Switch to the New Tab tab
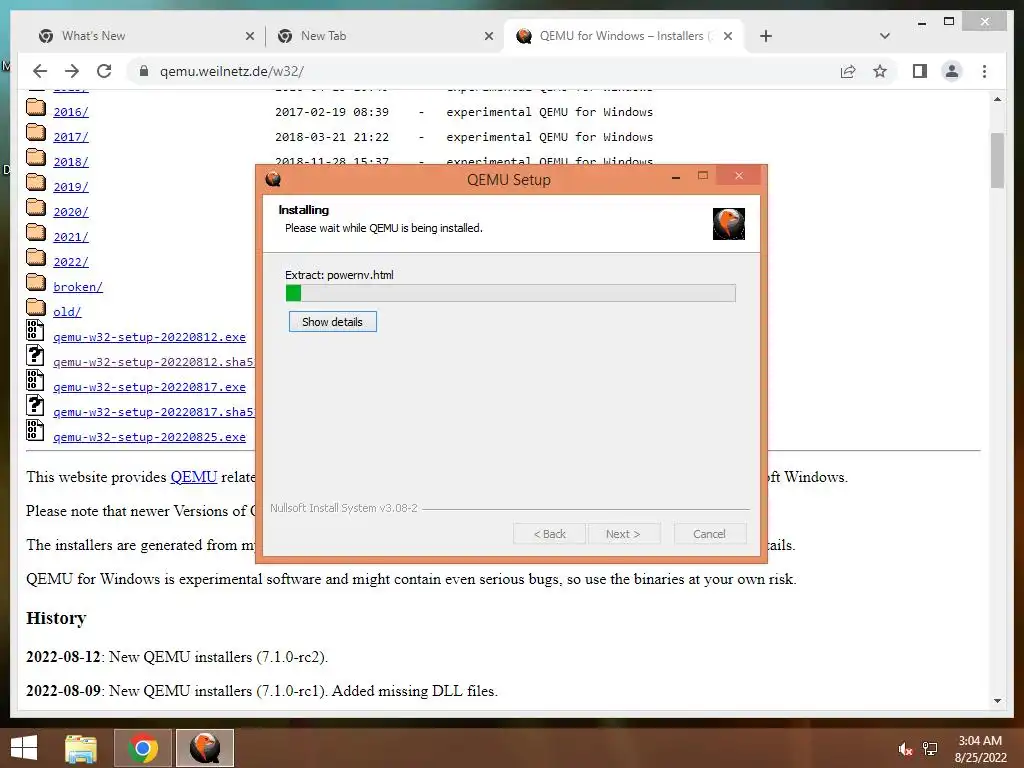Image resolution: width=1024 pixels, height=768 pixels. click(x=385, y=36)
